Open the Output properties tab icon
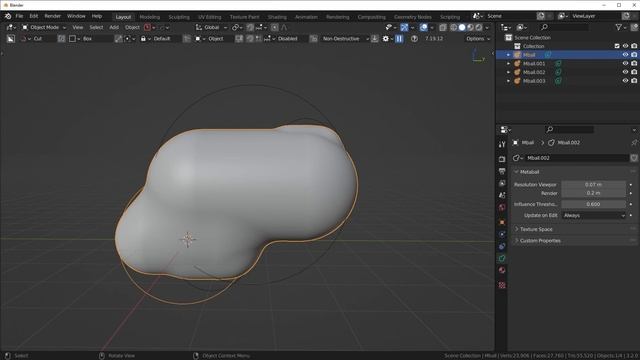This screenshot has width=640, height=360. (x=502, y=171)
